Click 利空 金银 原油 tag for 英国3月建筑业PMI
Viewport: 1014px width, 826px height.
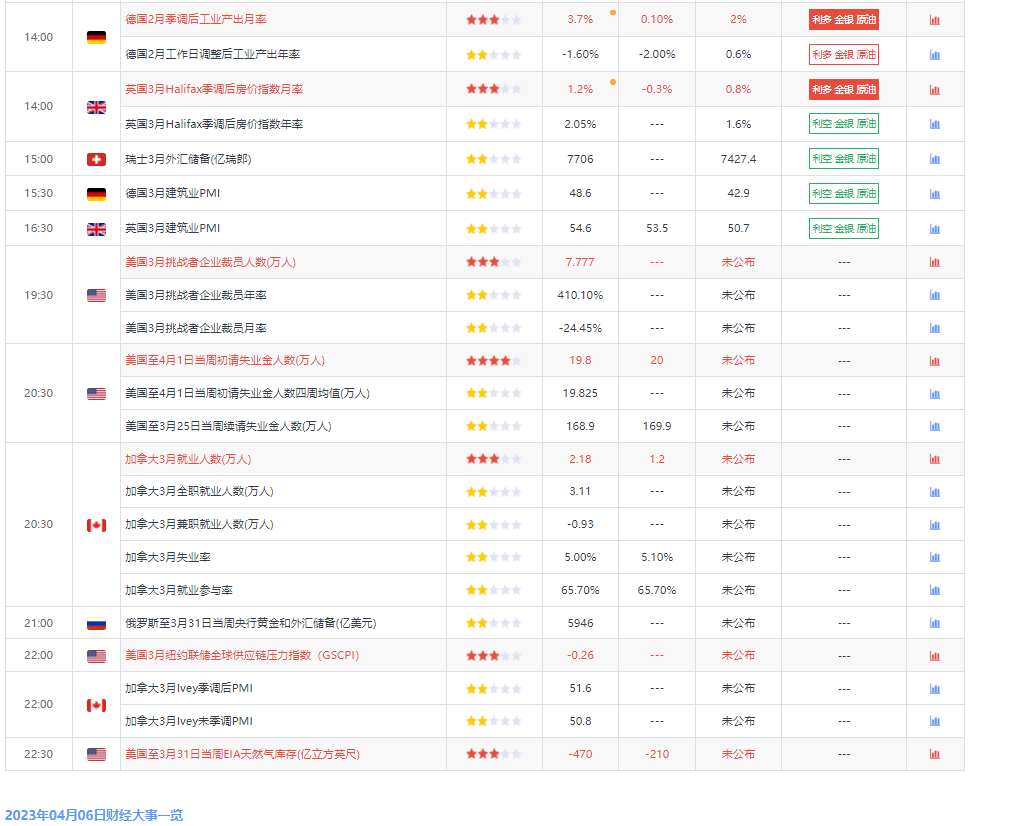coord(844,228)
